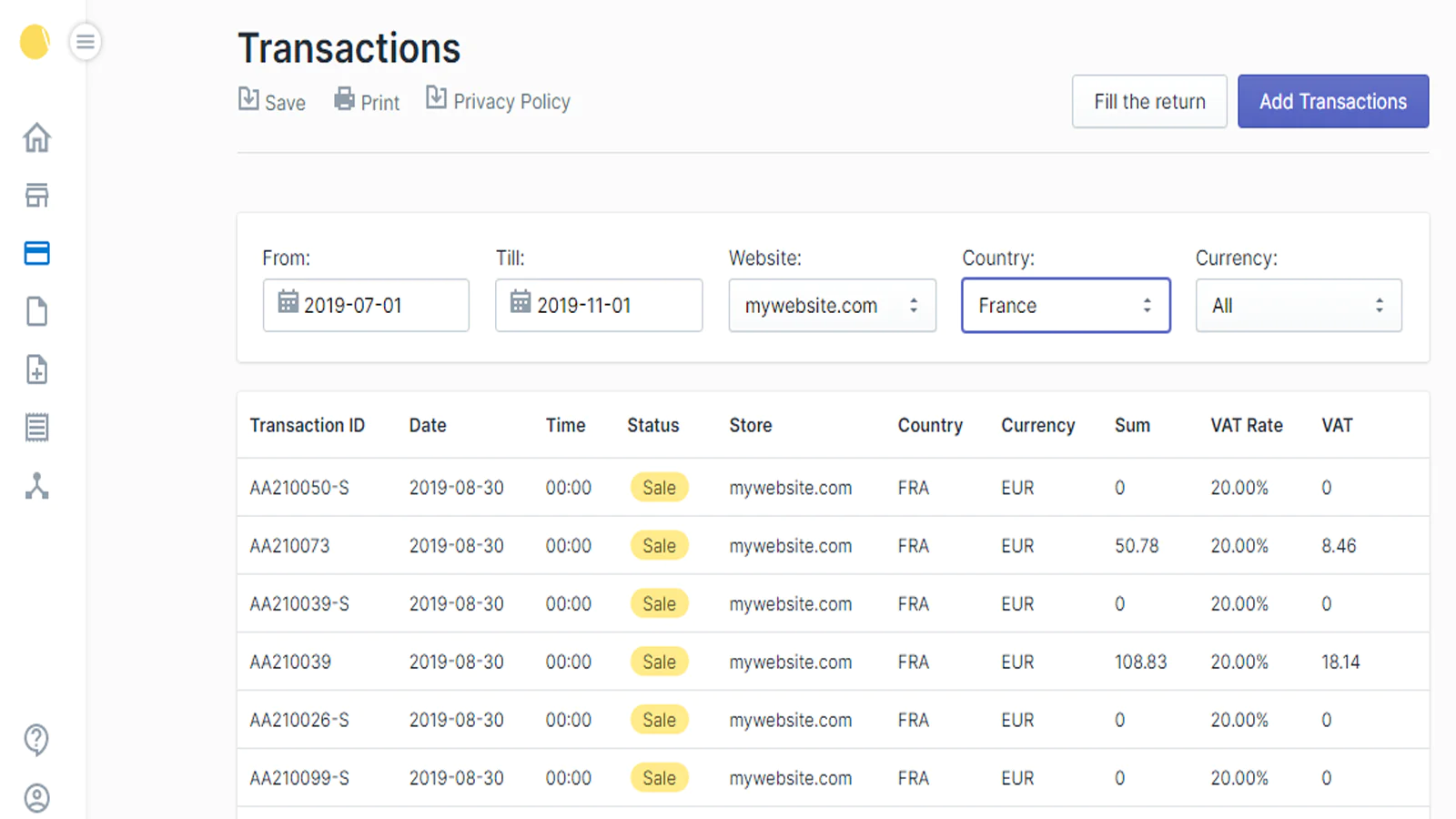Viewport: 1456px width, 819px height.
Task: Open the Country dropdown set to France
Action: click(x=1065, y=306)
